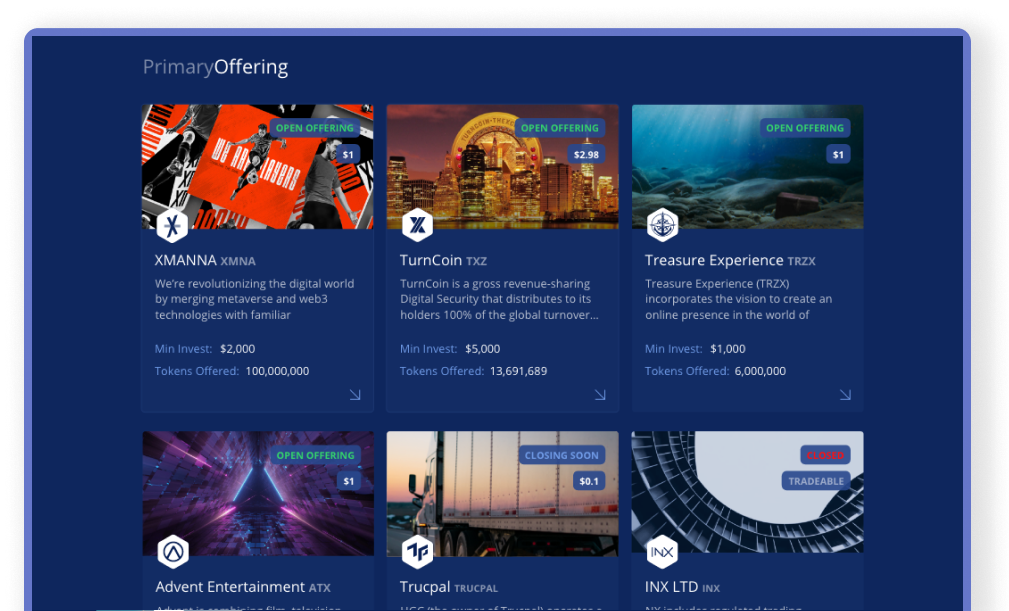The image size is (1009, 611).
Task: Click Treasure Experience Min Invest value $1,000
Action: (x=728, y=349)
